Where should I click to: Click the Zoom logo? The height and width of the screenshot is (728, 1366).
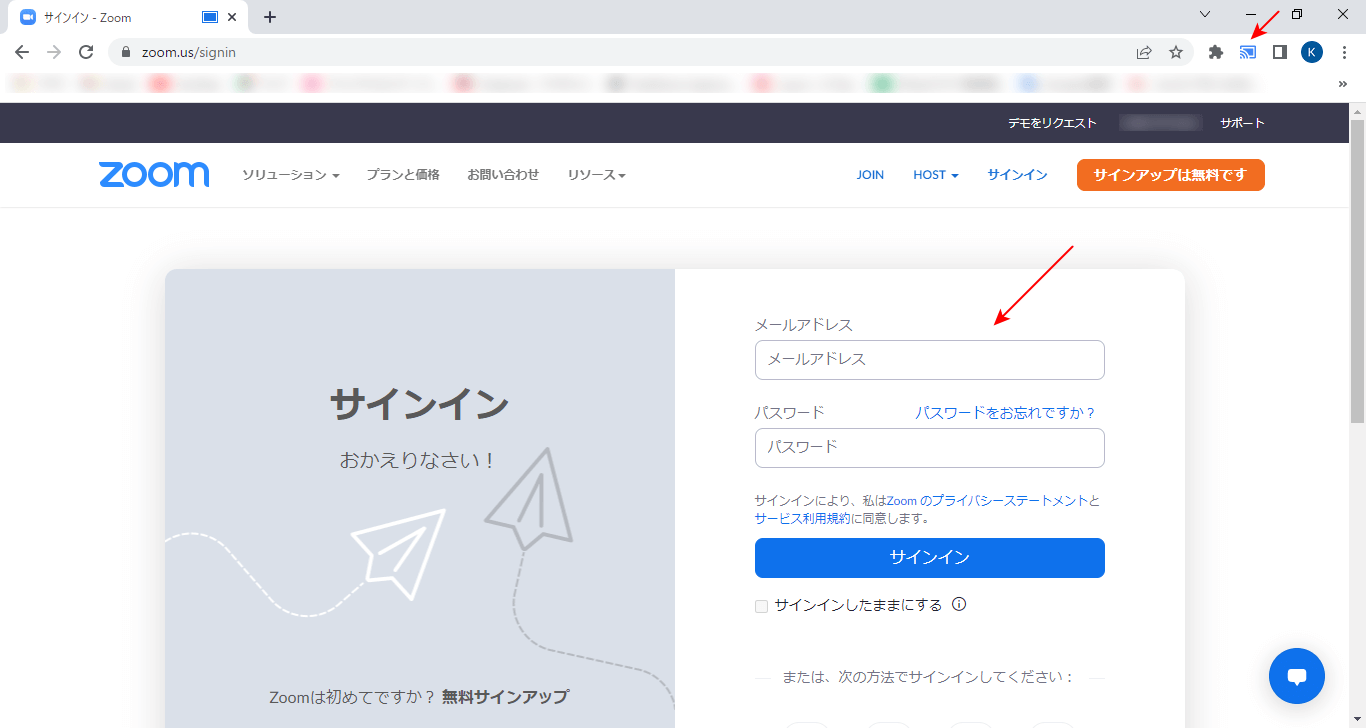click(154, 174)
